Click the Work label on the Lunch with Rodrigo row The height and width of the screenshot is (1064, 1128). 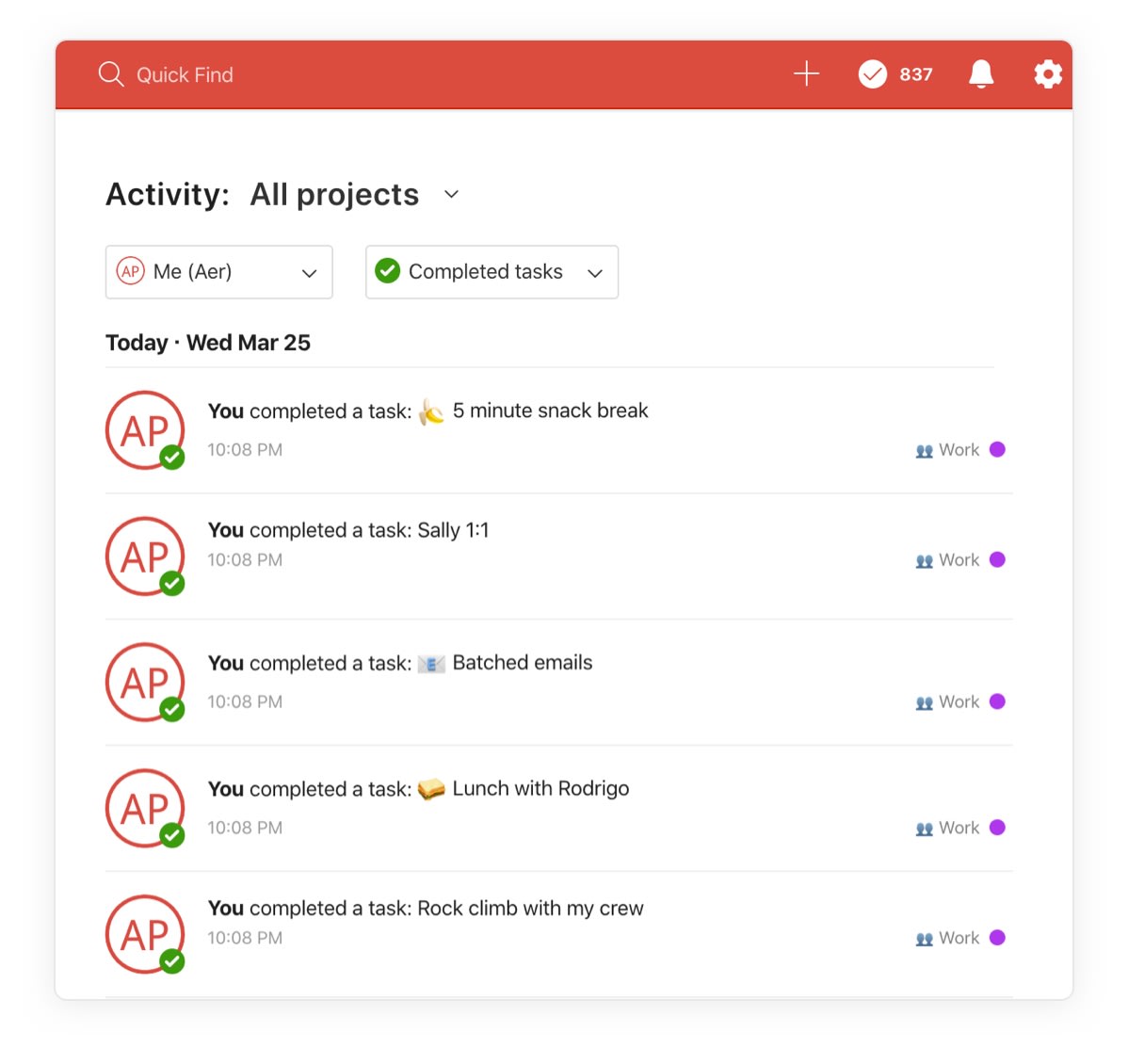pos(959,828)
